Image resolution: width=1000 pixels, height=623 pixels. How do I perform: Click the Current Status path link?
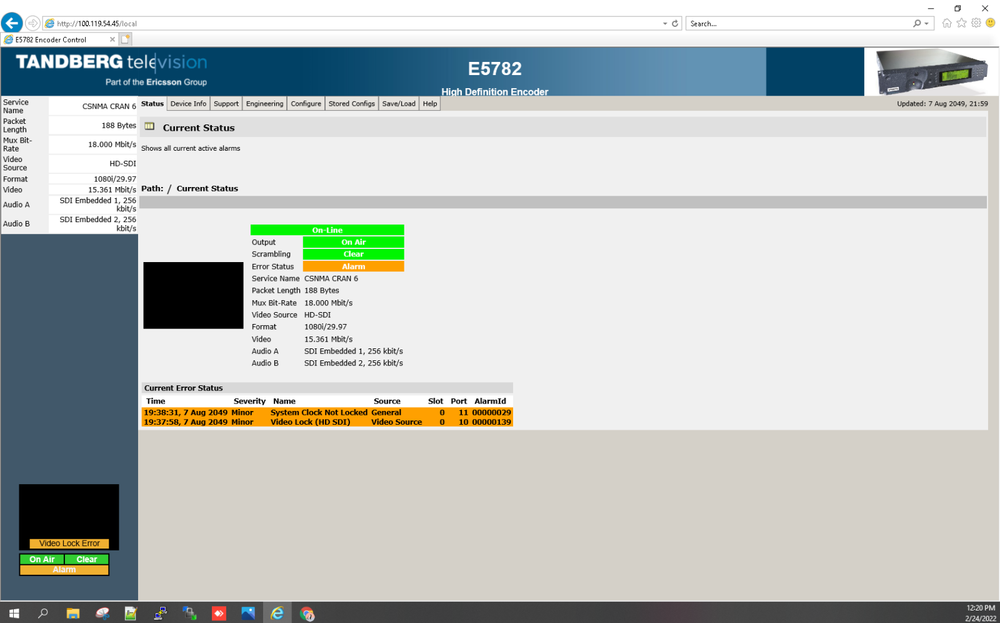coord(207,189)
